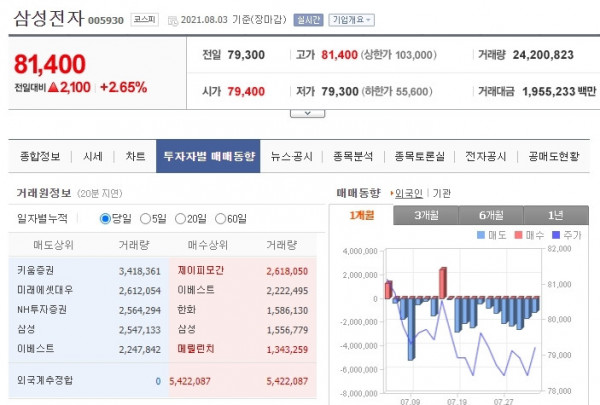Click the 3,418,361 volume cell
Image resolution: width=600 pixels, height=405 pixels.
(140, 271)
